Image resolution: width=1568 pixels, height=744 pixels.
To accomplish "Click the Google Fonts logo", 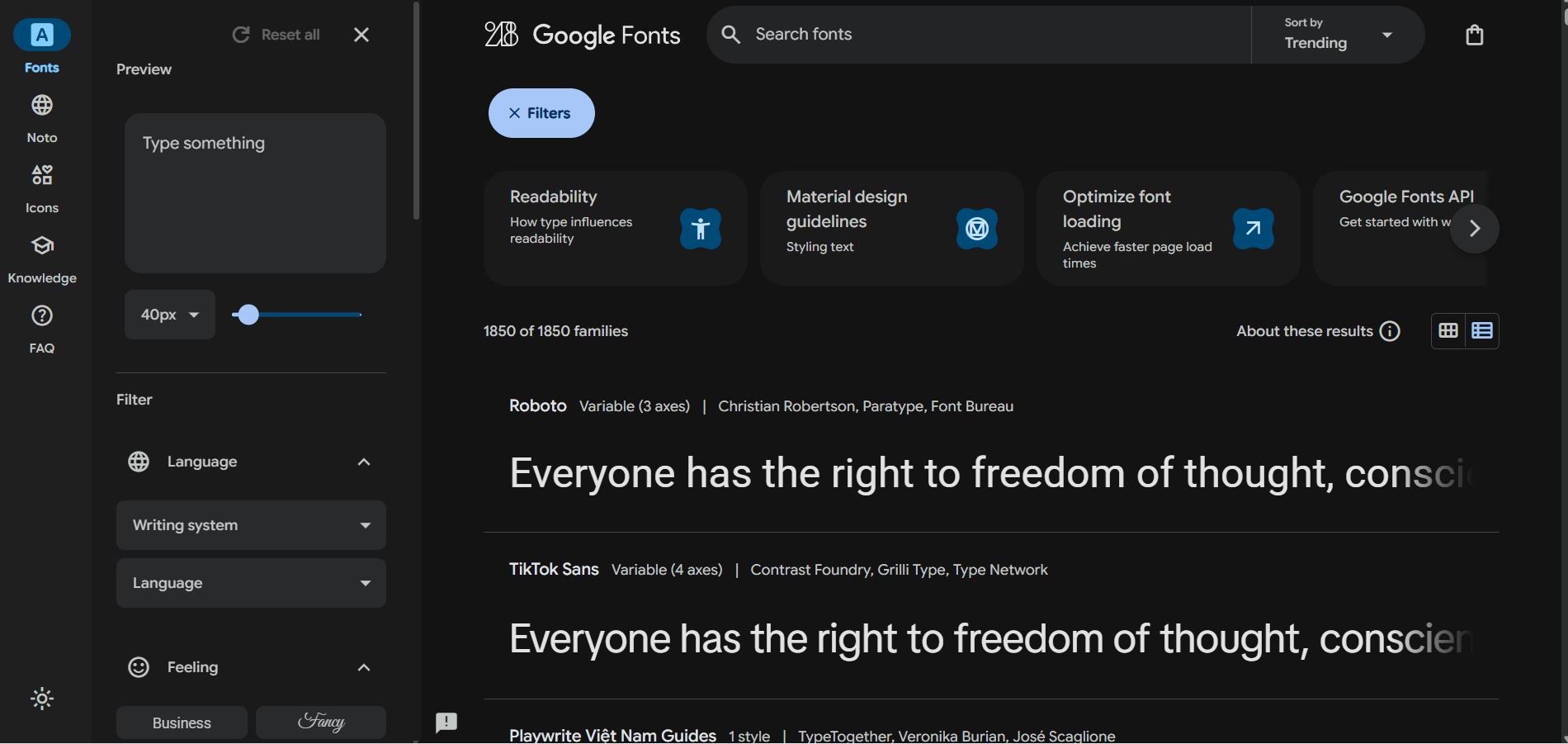I will (583, 35).
